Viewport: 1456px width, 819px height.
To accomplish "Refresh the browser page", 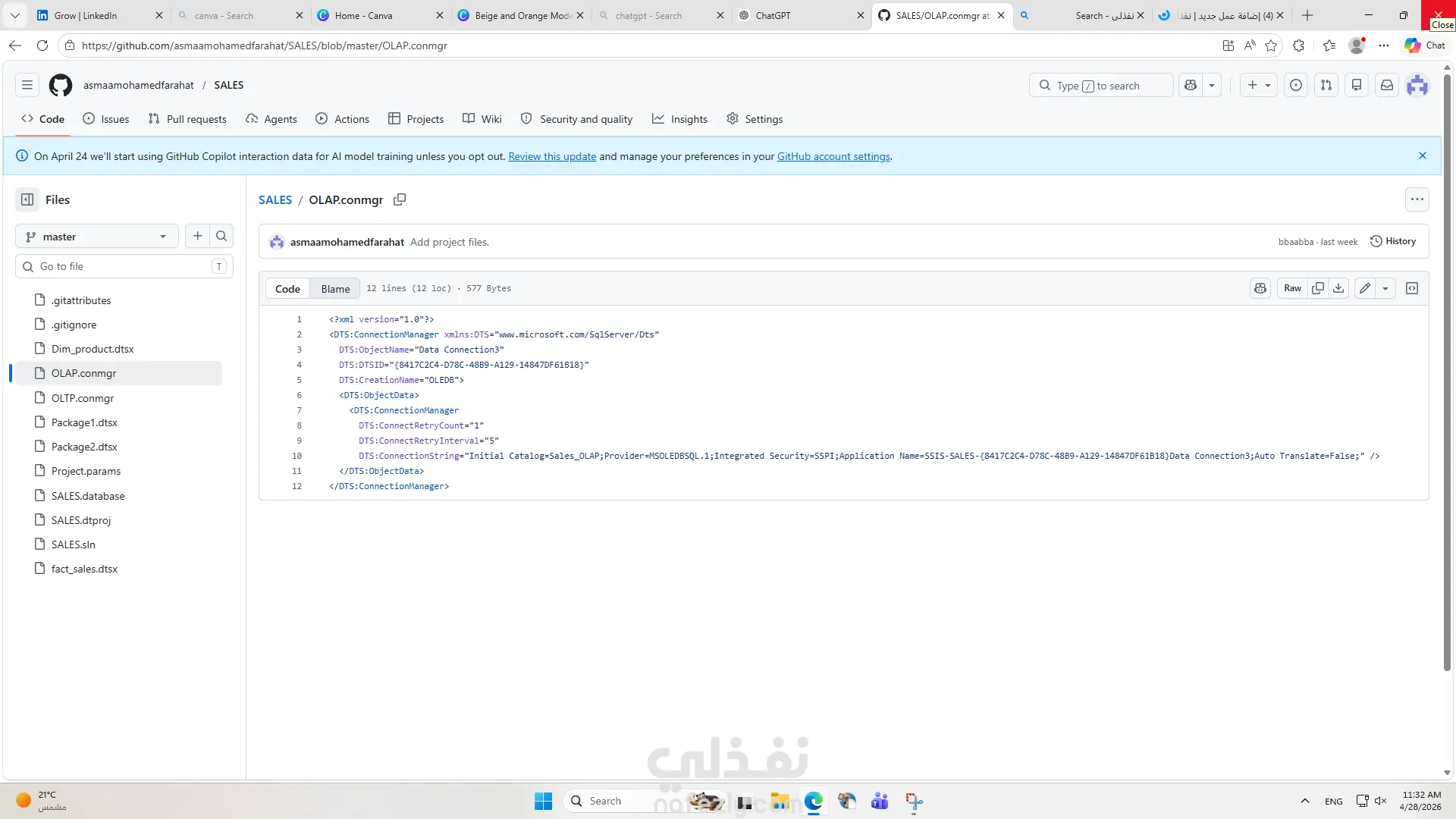I will click(42, 45).
